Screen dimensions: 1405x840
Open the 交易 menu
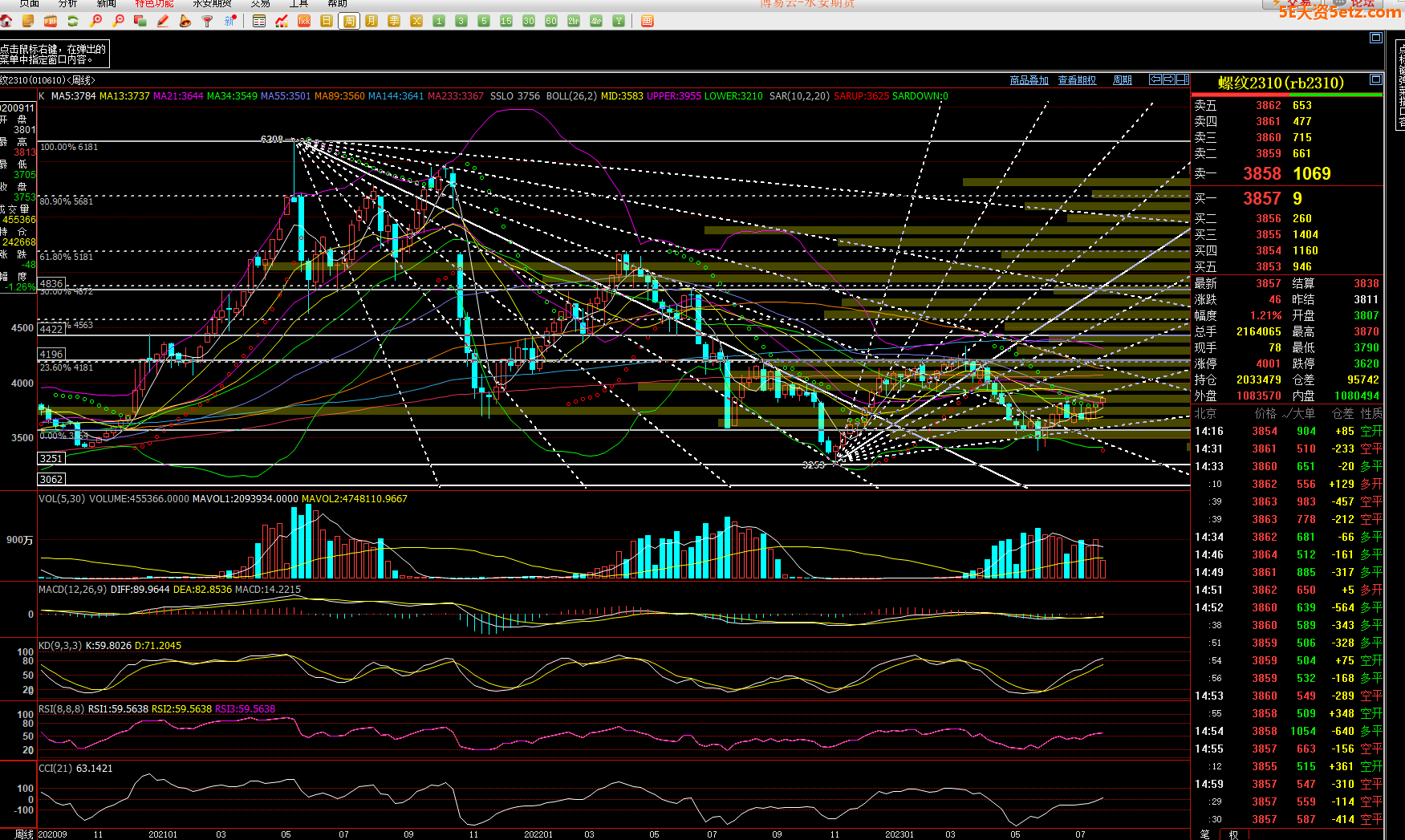point(260,3)
